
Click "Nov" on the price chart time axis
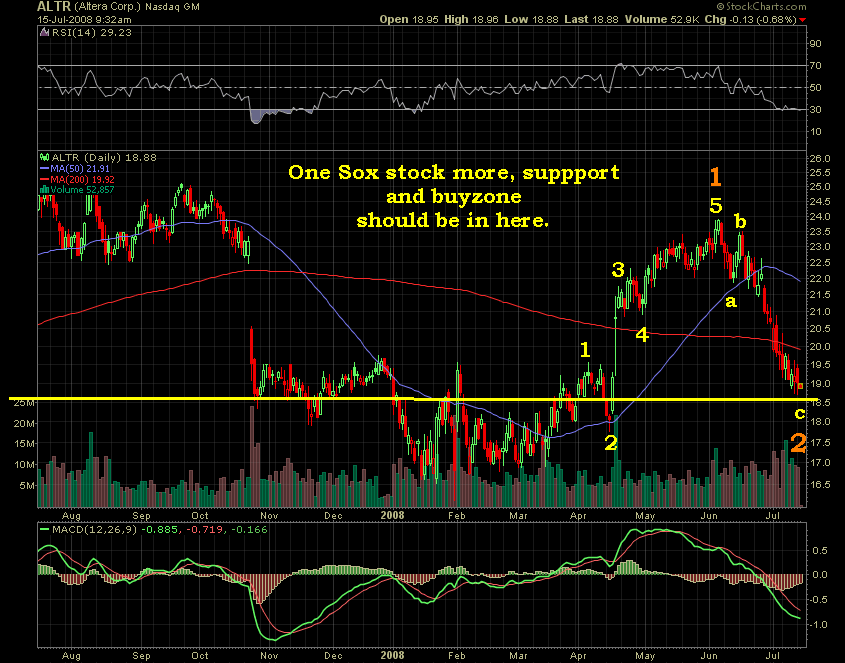(269, 515)
